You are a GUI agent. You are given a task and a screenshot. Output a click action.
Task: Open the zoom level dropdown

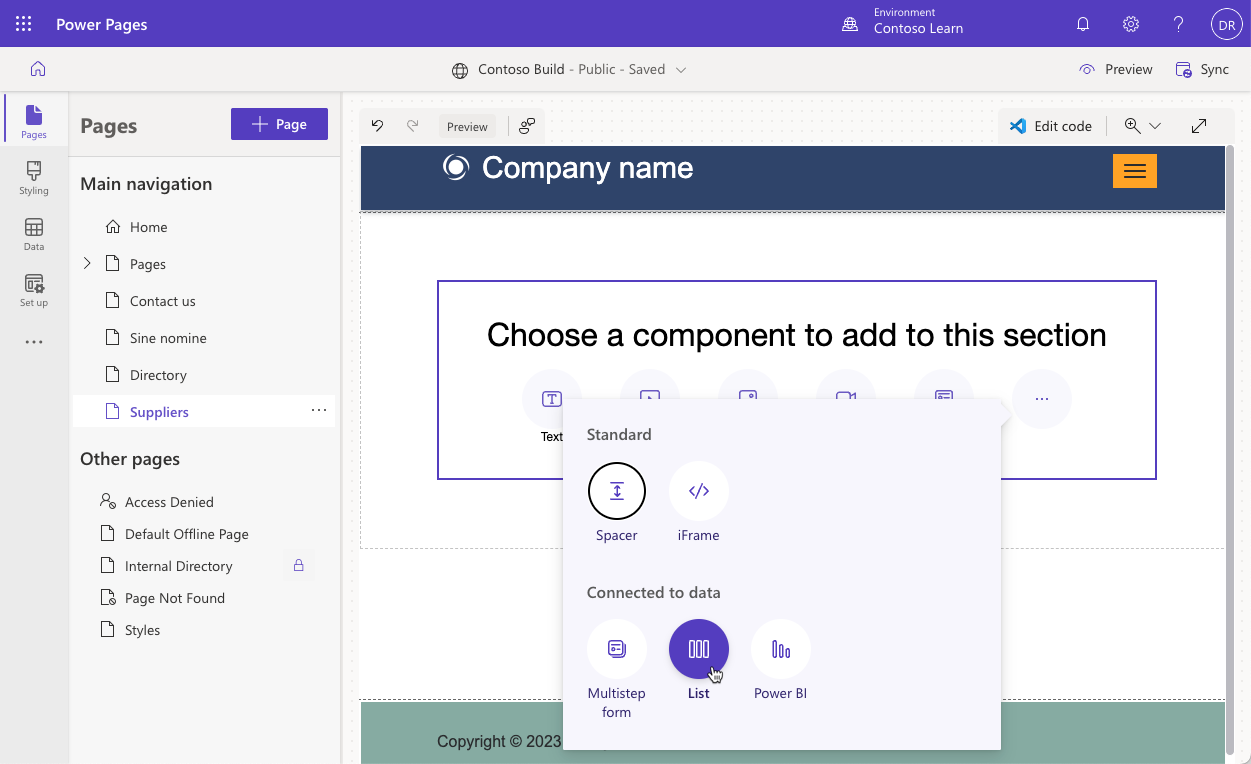1156,125
